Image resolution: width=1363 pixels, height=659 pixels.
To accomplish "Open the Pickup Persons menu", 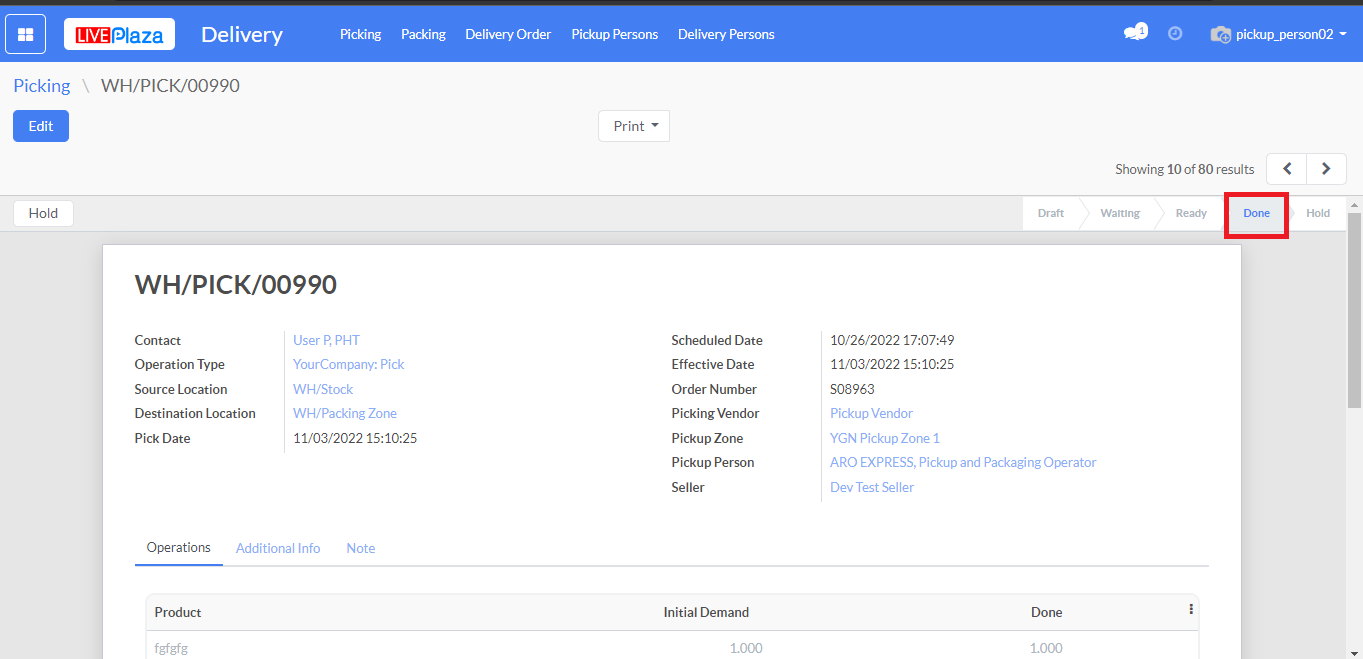I will [614, 34].
